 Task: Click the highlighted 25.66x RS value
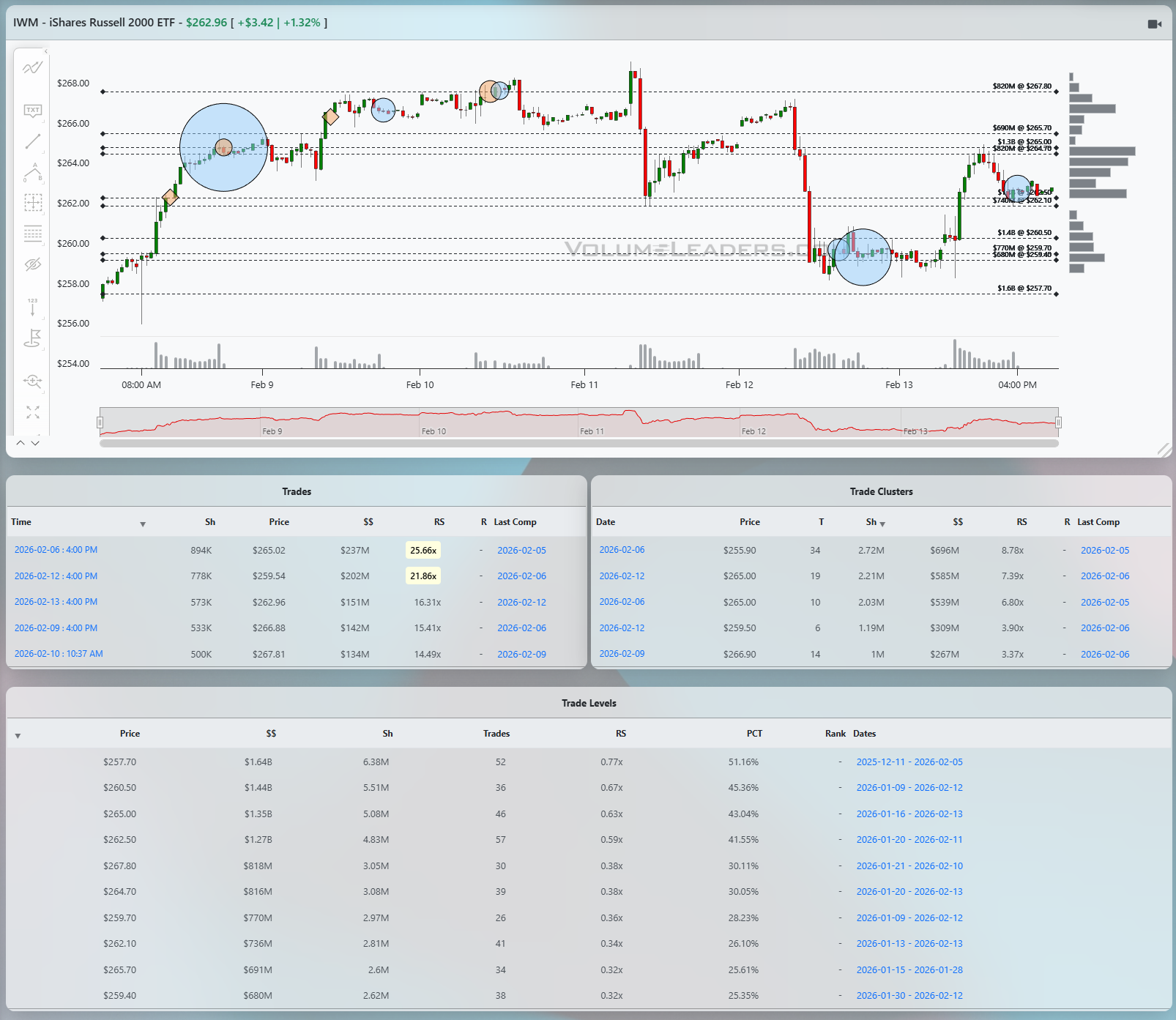(x=423, y=551)
